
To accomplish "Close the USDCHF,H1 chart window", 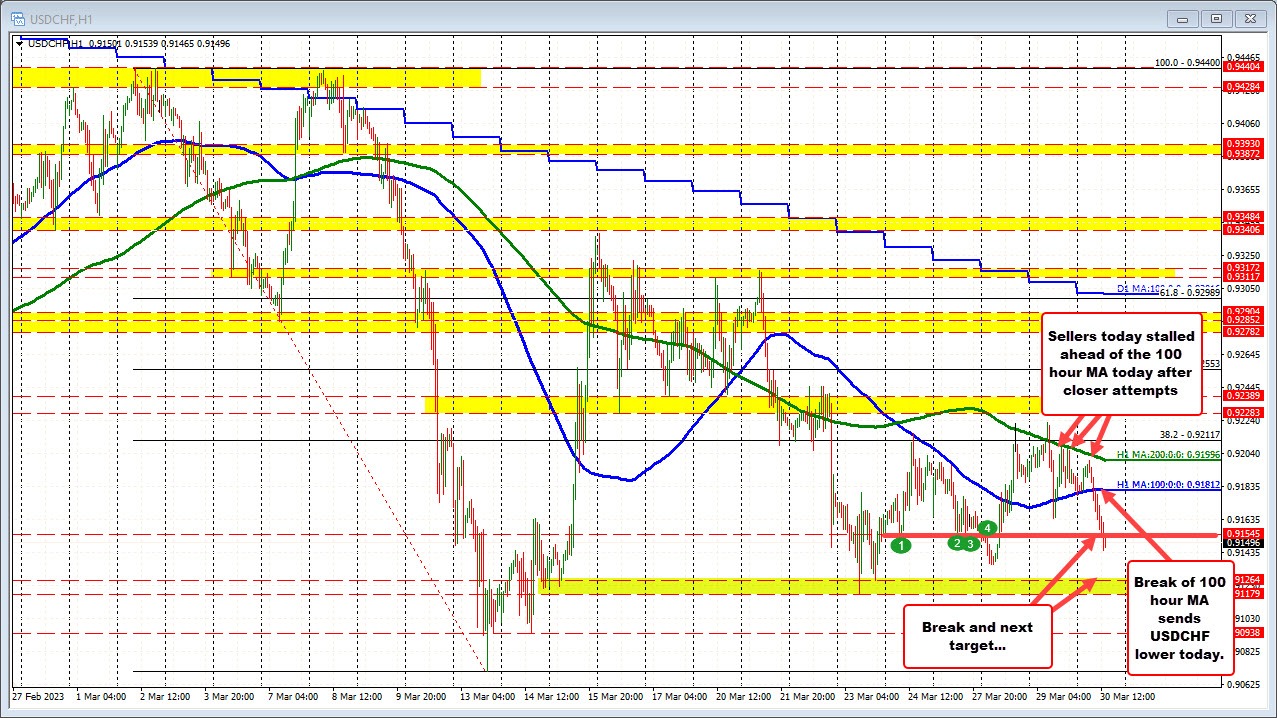I will coord(1249,17).
